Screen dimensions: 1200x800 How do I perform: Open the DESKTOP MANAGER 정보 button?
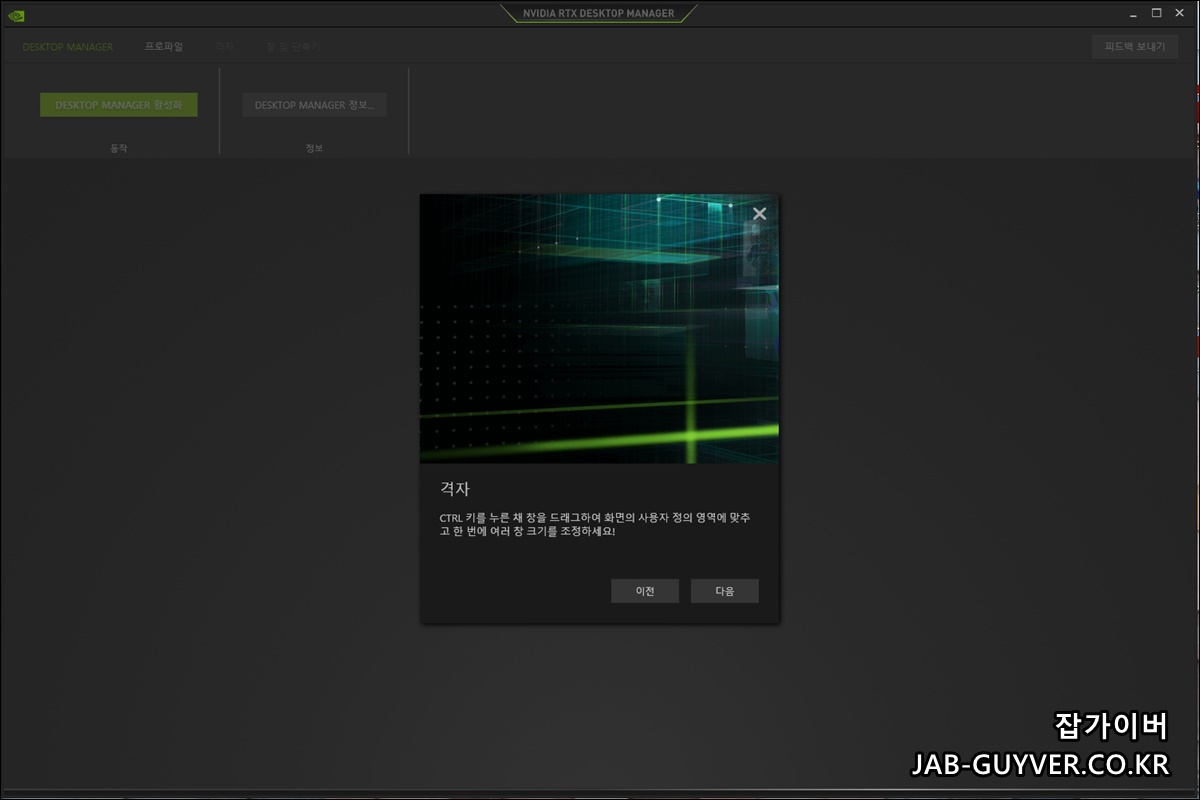click(314, 105)
